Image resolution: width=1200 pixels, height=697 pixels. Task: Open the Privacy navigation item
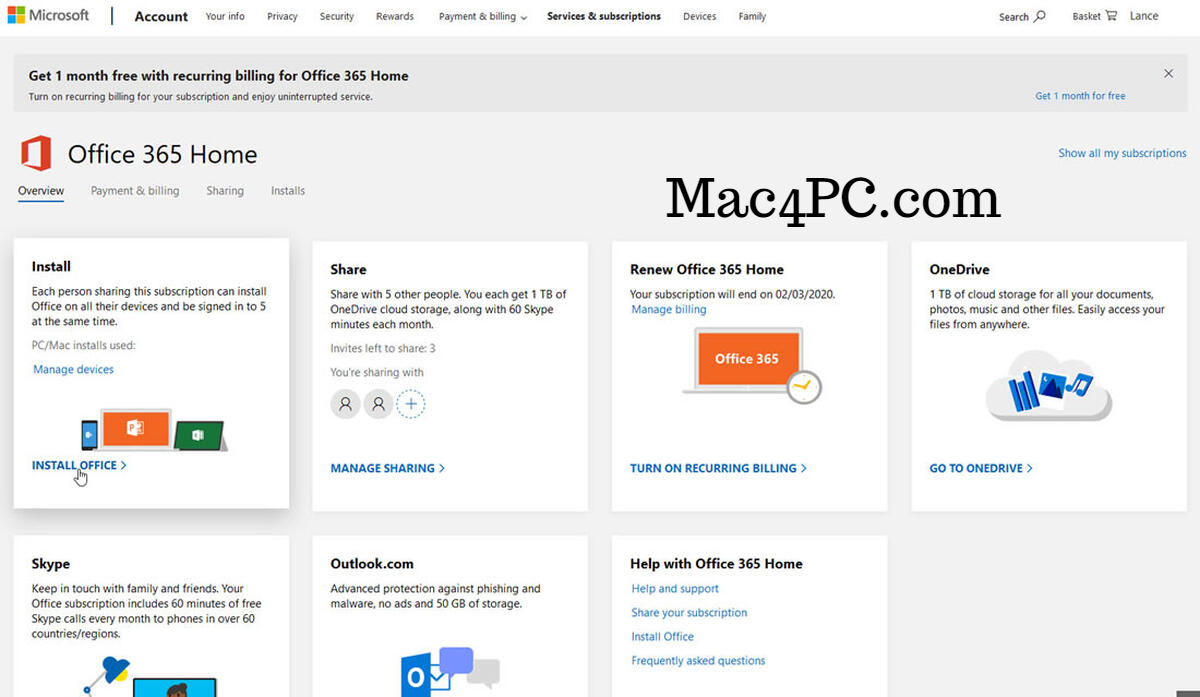point(283,17)
